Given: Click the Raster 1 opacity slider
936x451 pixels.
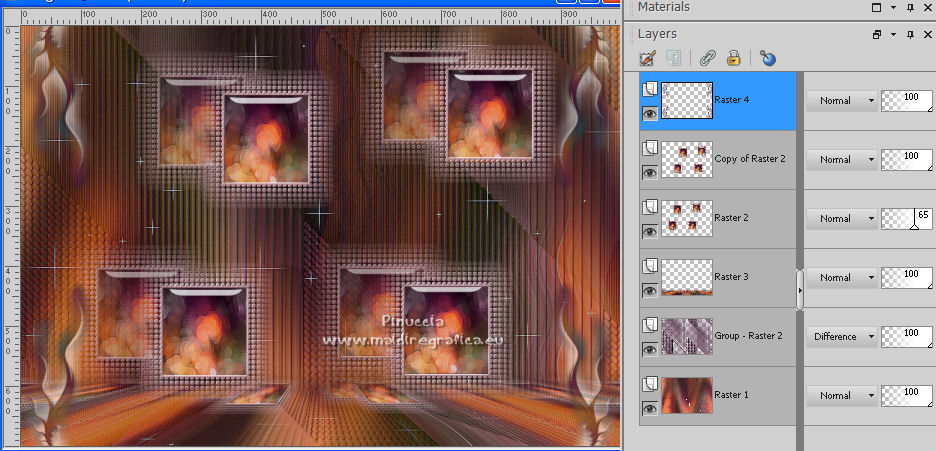Looking at the screenshot, I should (907, 396).
